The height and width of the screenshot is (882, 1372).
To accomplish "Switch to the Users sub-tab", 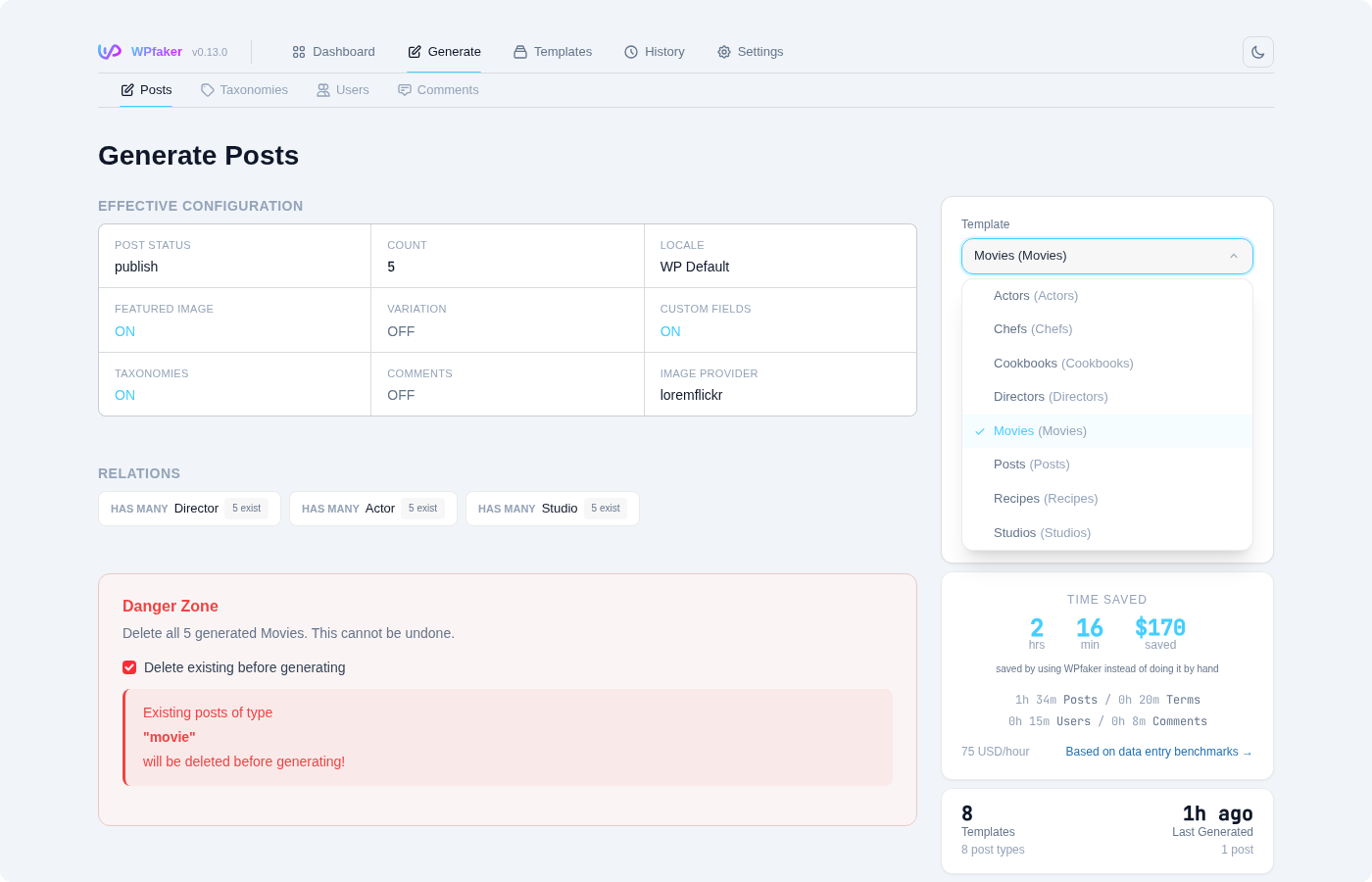I will coord(342,89).
